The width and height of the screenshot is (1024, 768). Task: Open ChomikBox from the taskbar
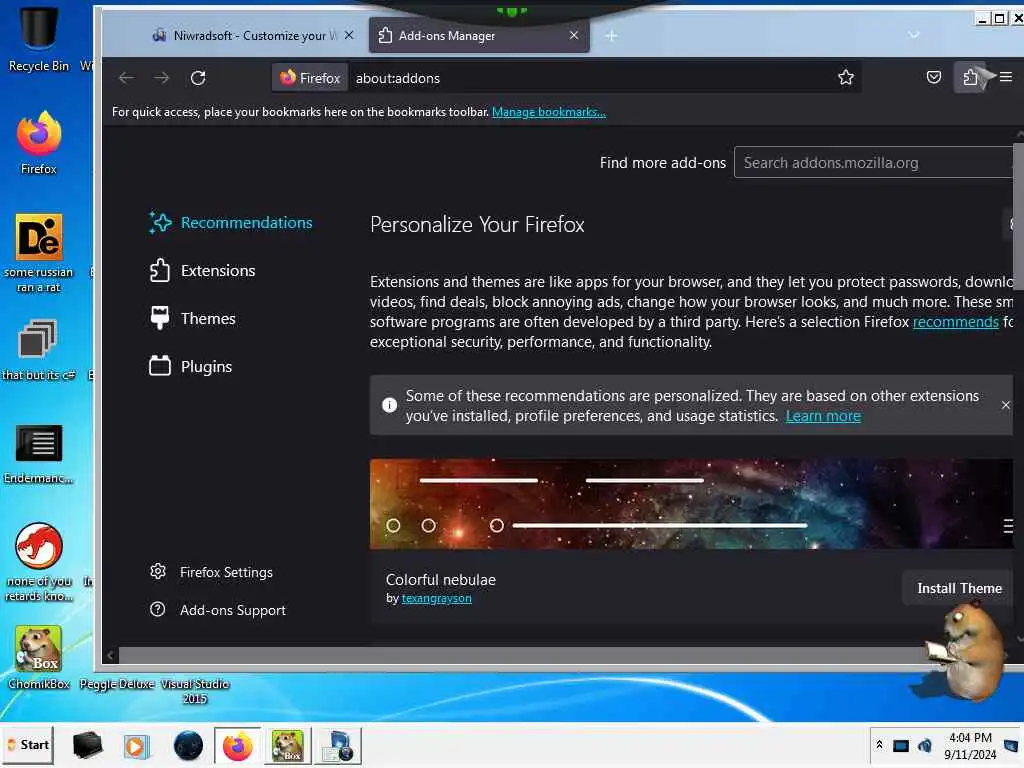[x=288, y=745]
